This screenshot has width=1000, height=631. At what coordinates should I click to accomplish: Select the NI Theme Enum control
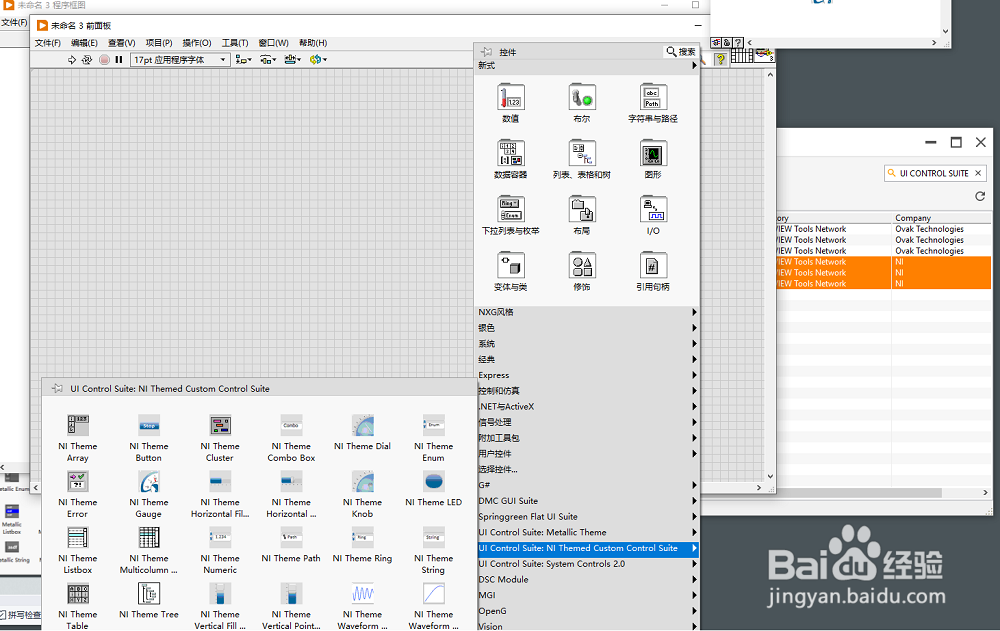point(434,426)
